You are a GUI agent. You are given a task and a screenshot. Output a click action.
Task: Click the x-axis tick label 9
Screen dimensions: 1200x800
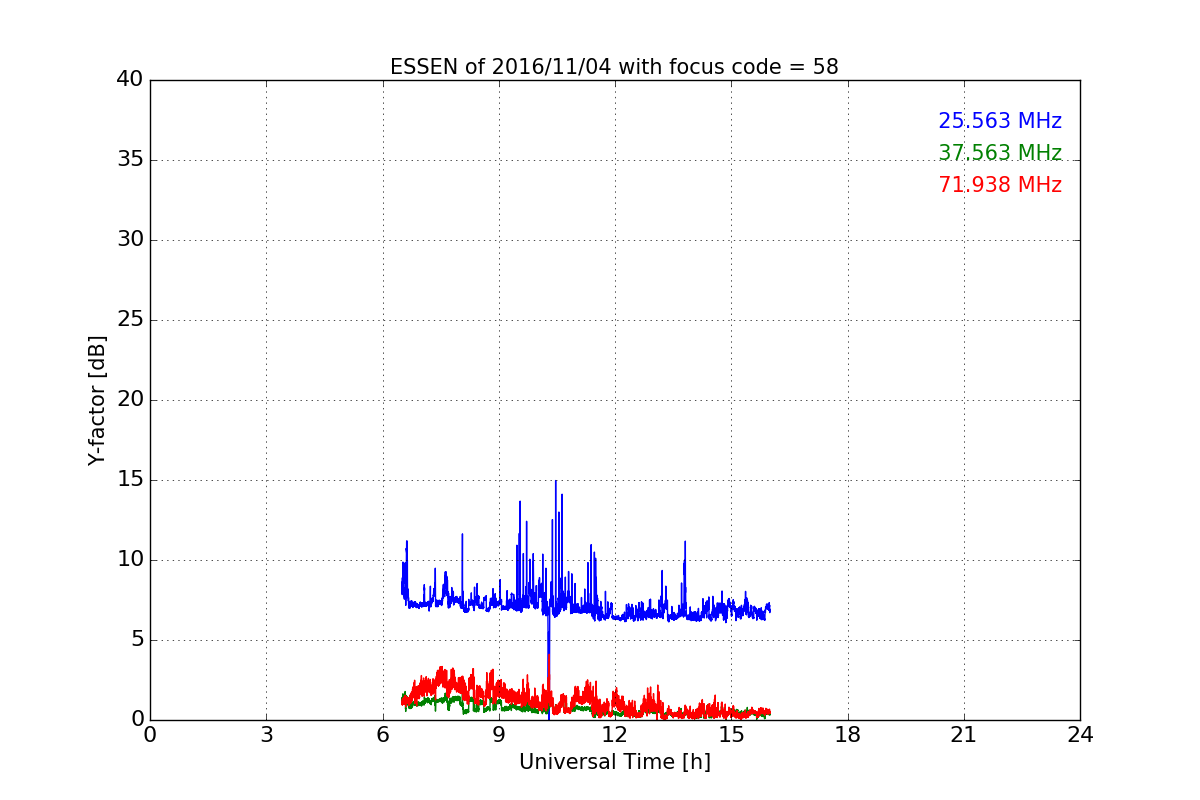[x=498, y=735]
